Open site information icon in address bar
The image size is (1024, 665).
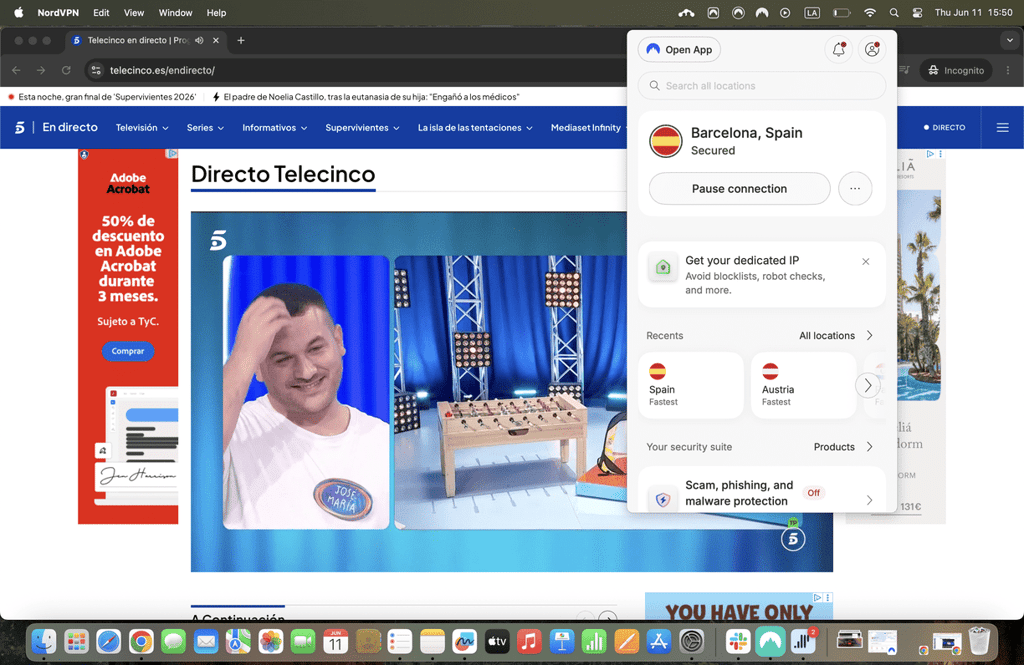(x=96, y=71)
